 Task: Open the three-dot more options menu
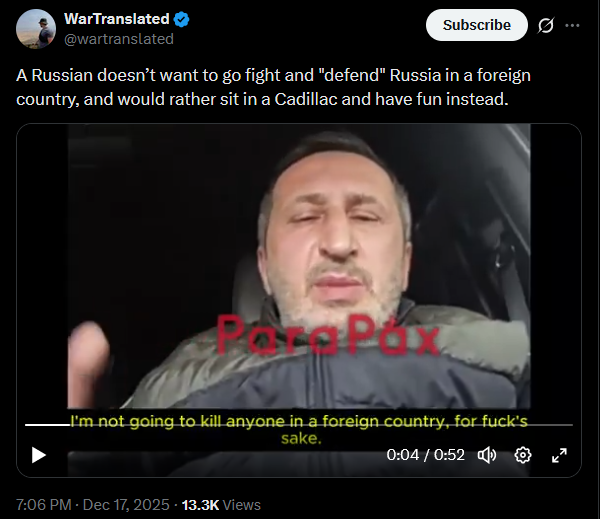pyautogui.click(x=572, y=25)
